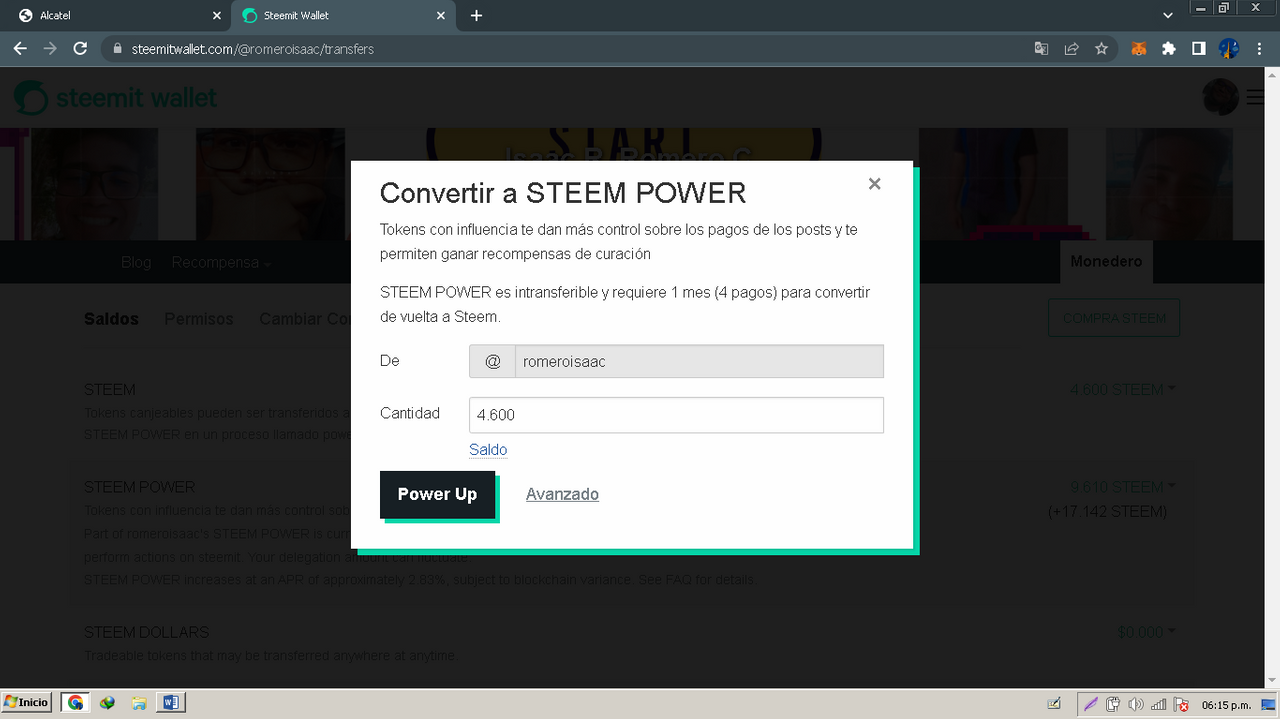Click the Saldo link under amount
1280x719 pixels.
[x=488, y=450]
